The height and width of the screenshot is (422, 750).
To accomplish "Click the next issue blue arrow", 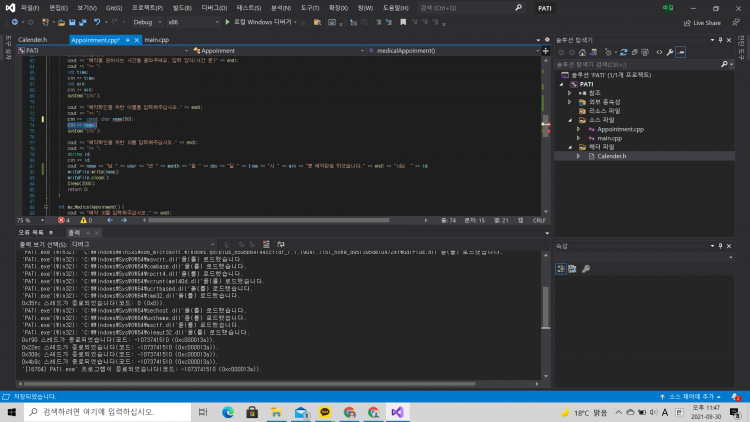I will click(x=124, y=221).
